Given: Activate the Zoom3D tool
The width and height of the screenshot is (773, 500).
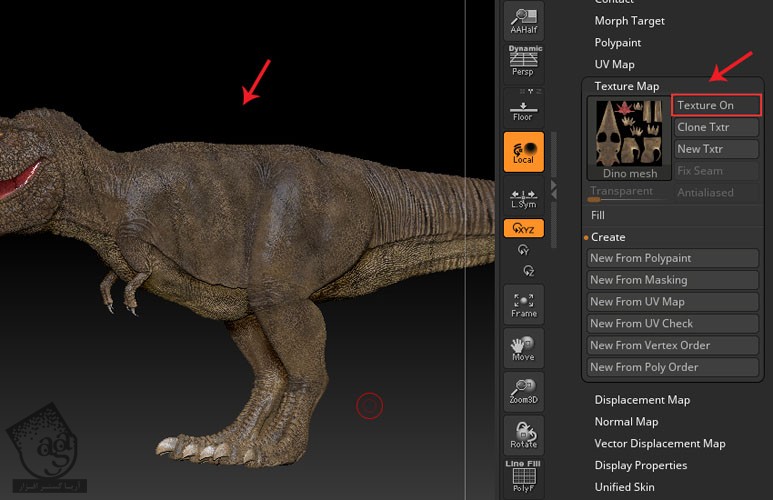Looking at the screenshot, I should 524,391.
